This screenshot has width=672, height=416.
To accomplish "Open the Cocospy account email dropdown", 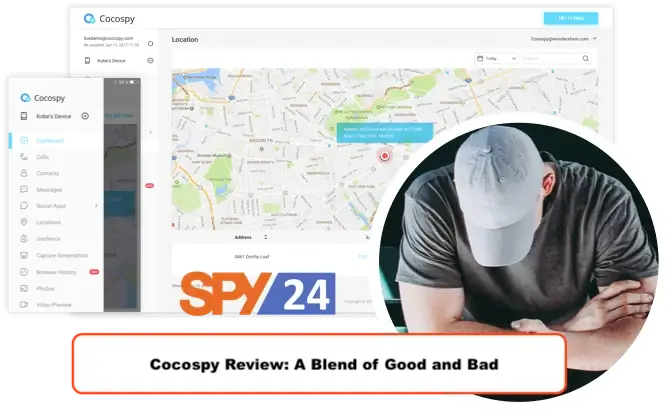I will (564, 39).
